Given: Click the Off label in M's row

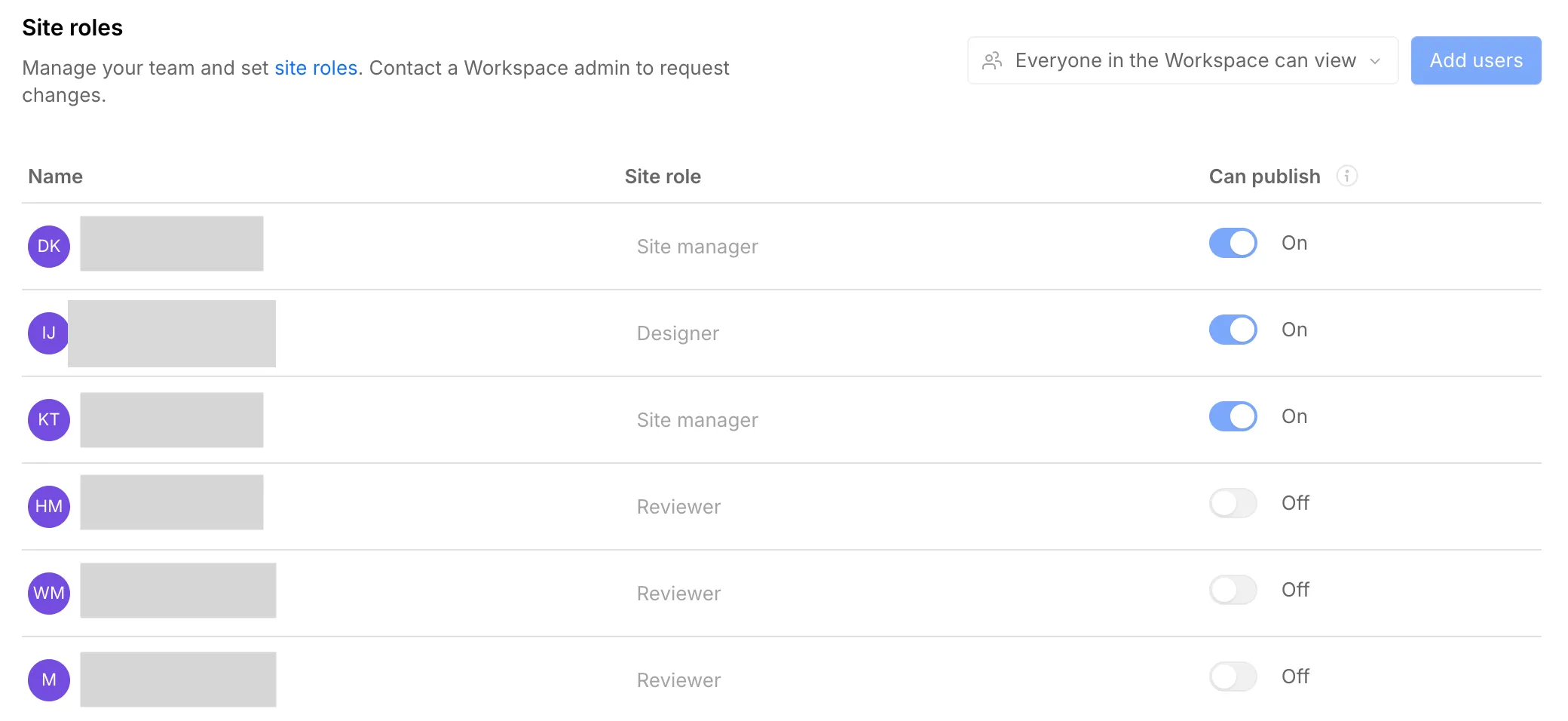Looking at the screenshot, I should click(1295, 677).
